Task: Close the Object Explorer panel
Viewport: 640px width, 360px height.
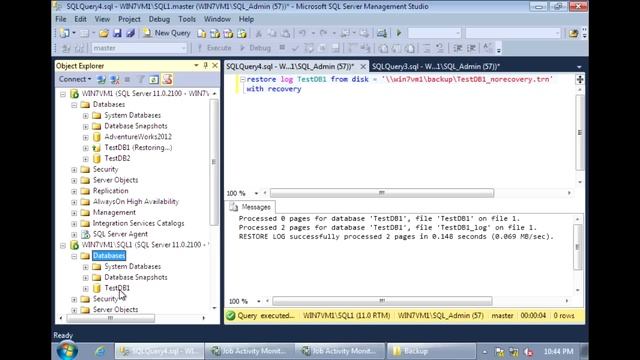Action: (x=215, y=65)
